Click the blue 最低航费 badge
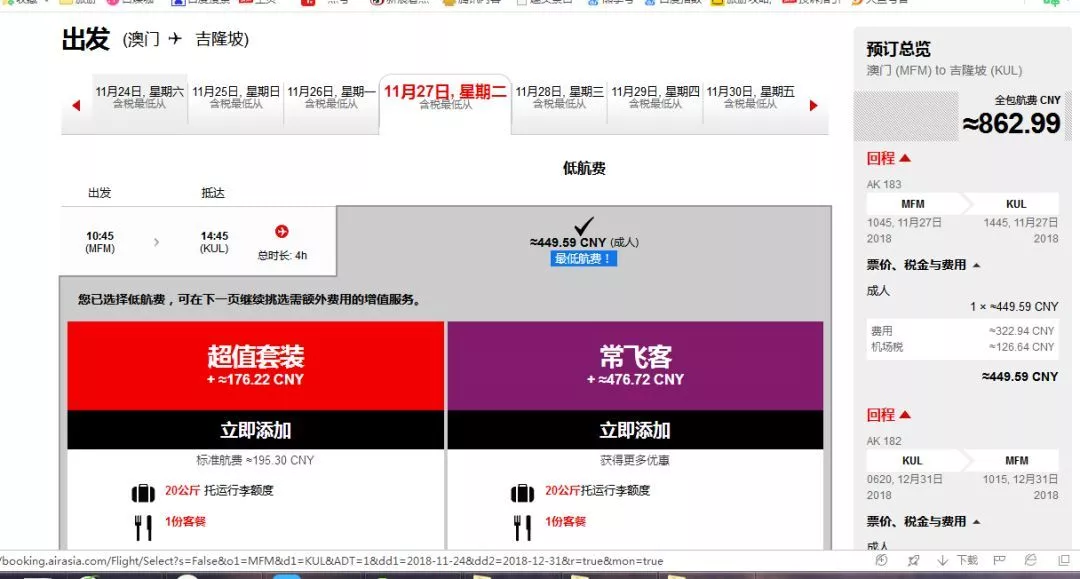The image size is (1080, 579). click(x=583, y=259)
